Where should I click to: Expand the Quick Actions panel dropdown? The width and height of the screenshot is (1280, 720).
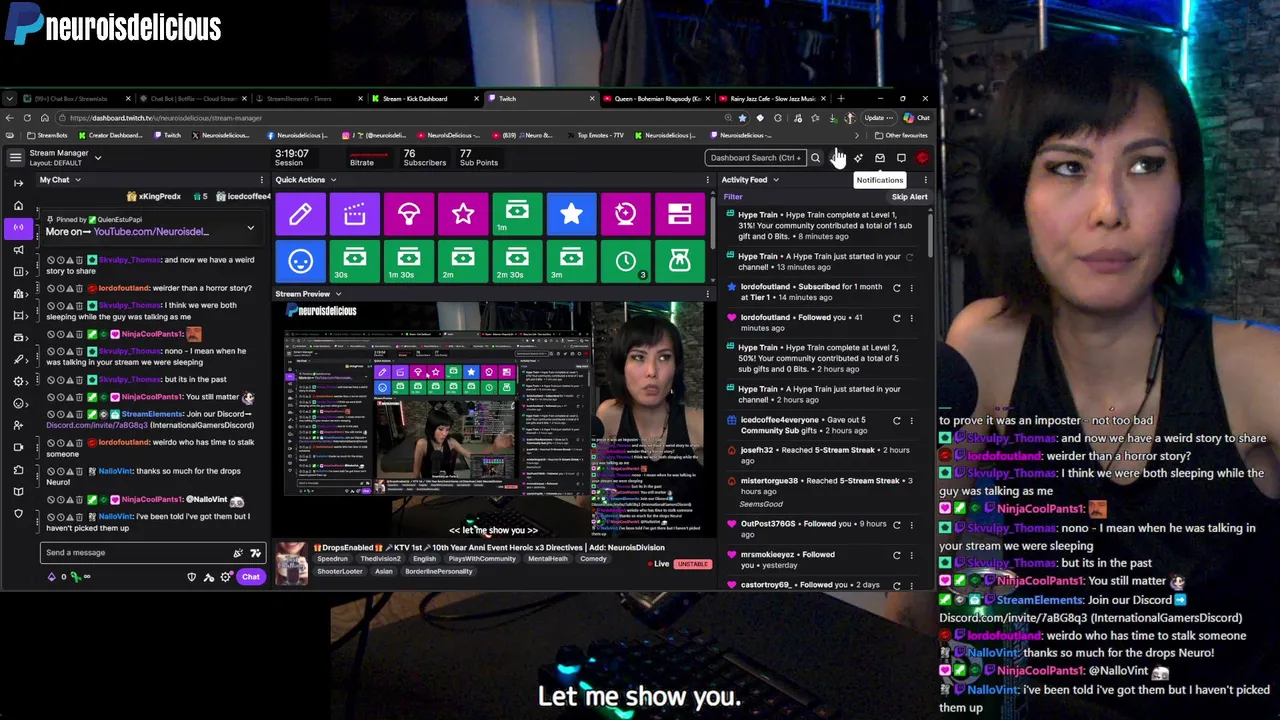(x=333, y=180)
